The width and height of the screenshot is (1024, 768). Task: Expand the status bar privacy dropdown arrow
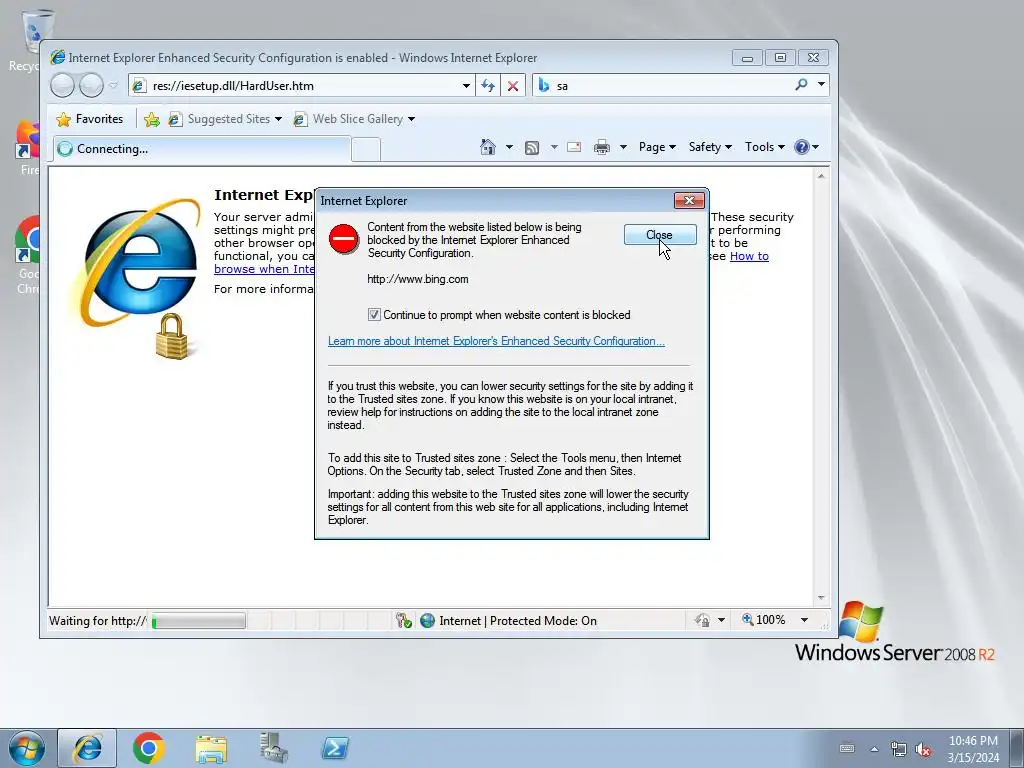721,620
